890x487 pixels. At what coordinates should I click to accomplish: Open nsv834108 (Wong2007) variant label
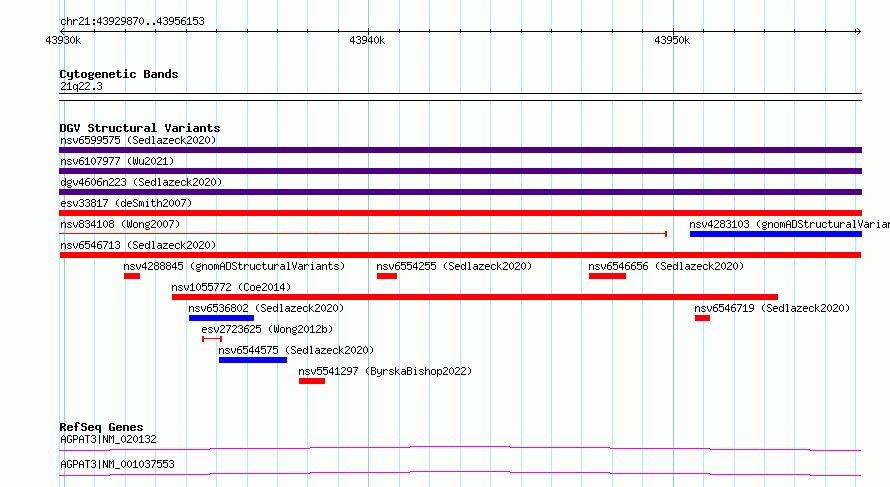[120, 224]
